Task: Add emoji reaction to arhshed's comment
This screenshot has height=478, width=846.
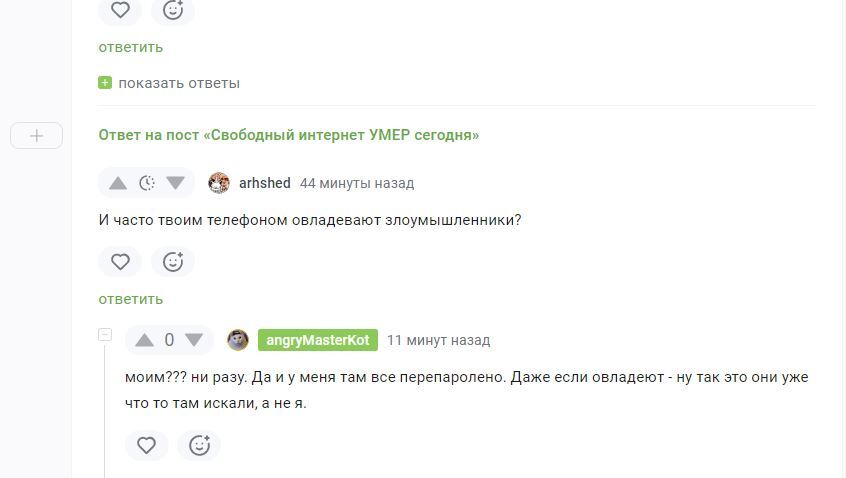Action: coord(173,261)
